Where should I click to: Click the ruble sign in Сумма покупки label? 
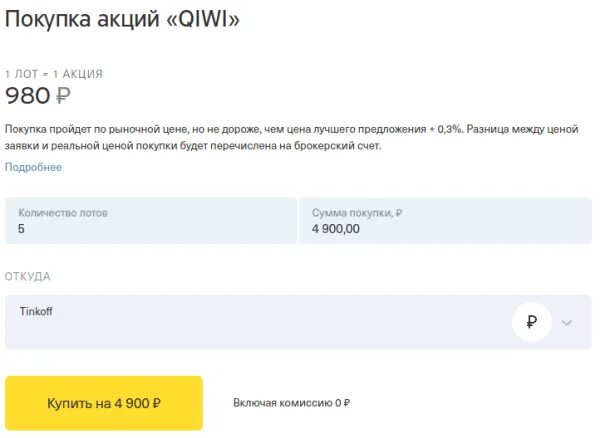(399, 213)
